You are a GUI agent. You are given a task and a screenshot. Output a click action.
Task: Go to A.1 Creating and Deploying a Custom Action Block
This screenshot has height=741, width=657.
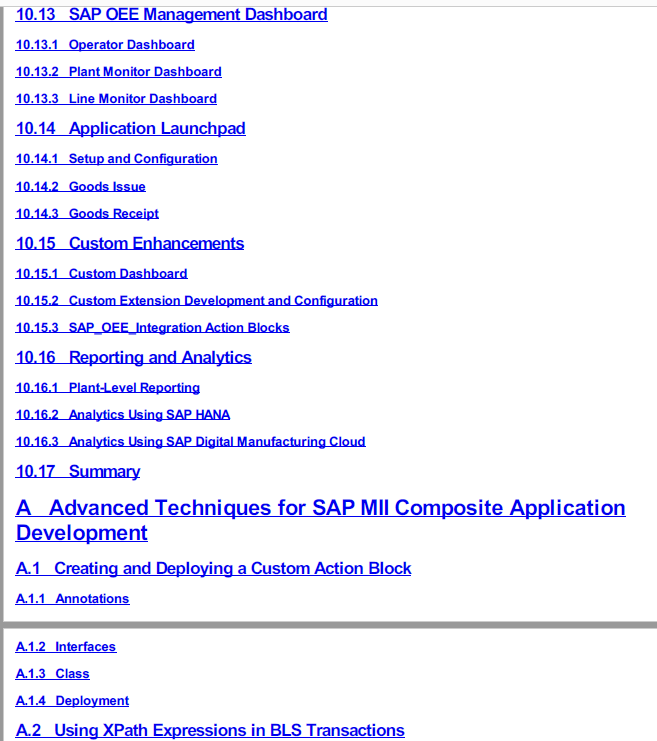(214, 568)
